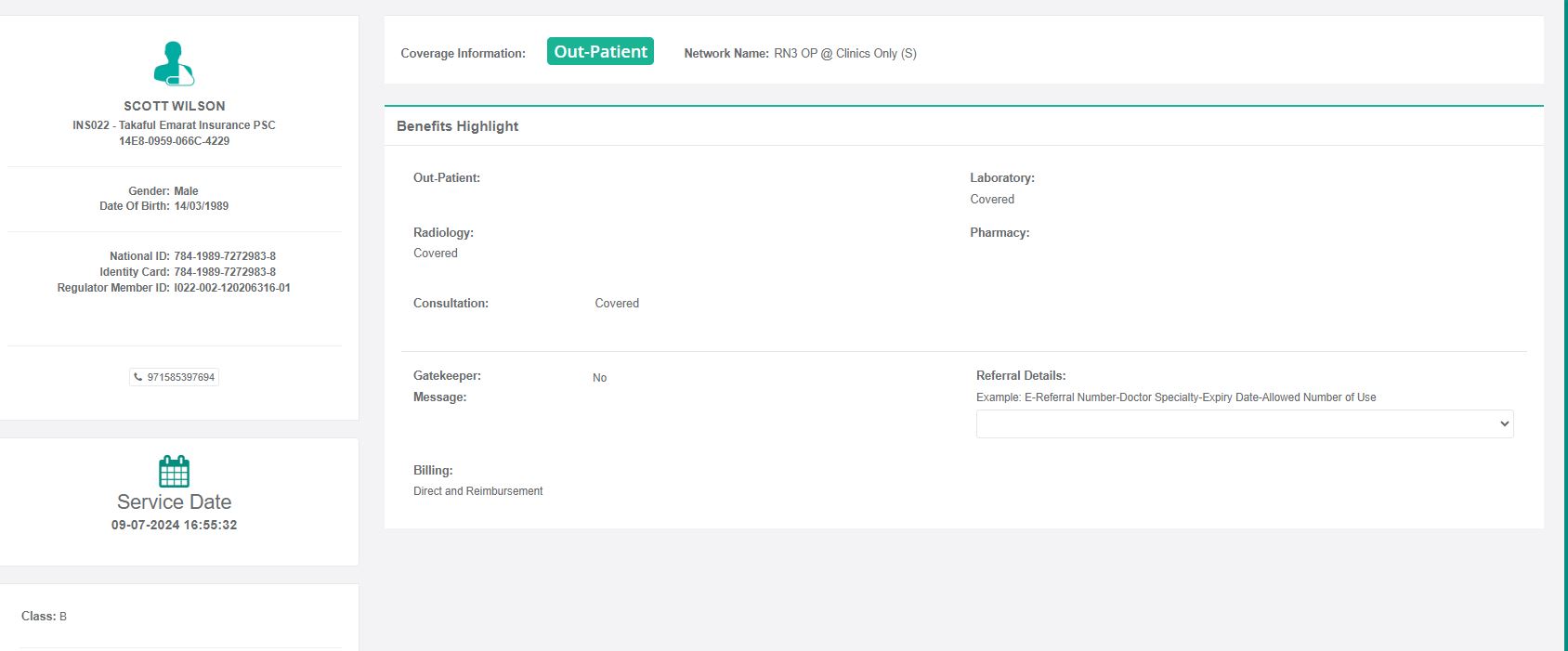Click the service date timestamp 09-07-2024
Viewport: 1568px width, 651px height.
[x=174, y=525]
